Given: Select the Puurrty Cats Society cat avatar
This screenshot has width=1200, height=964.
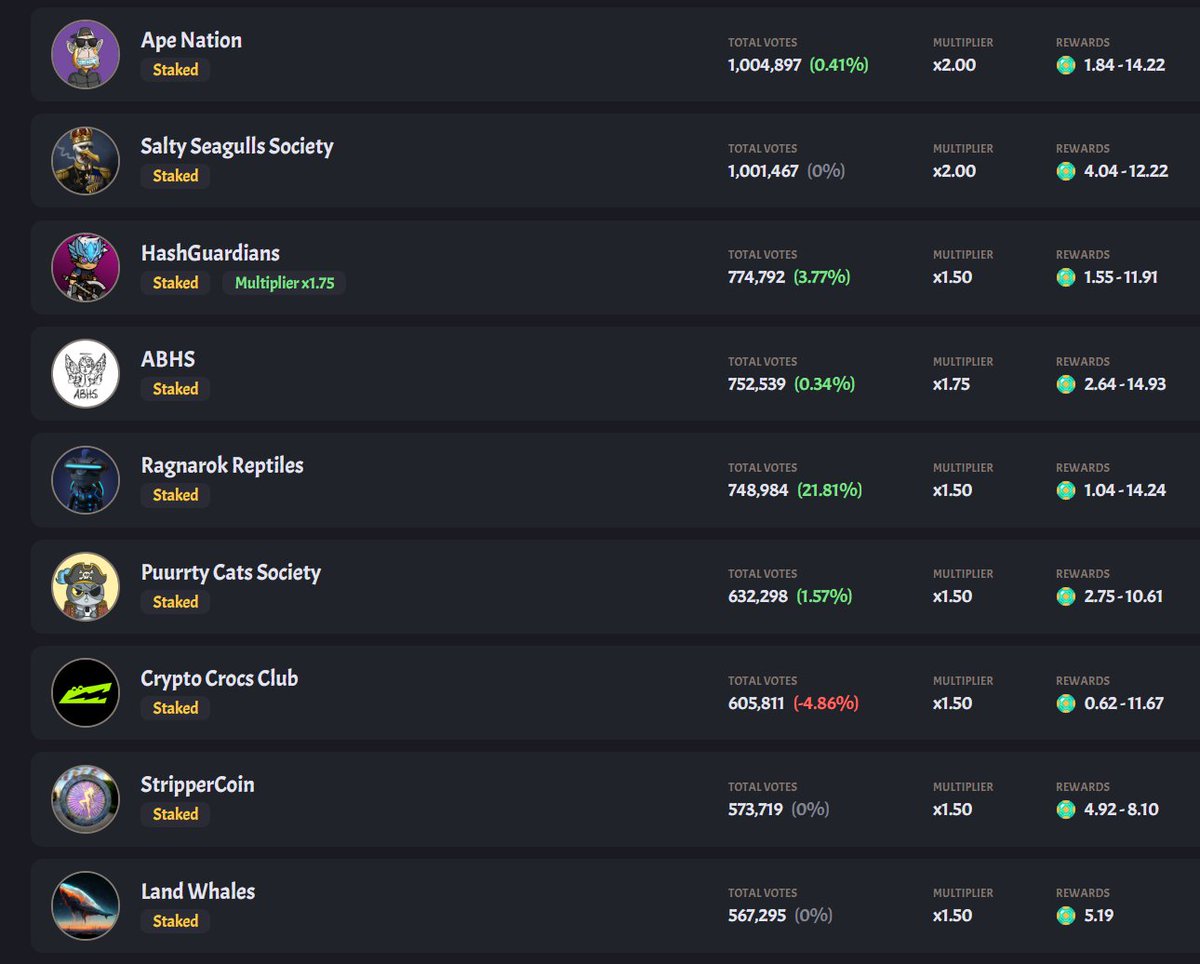Looking at the screenshot, I should [x=85, y=586].
